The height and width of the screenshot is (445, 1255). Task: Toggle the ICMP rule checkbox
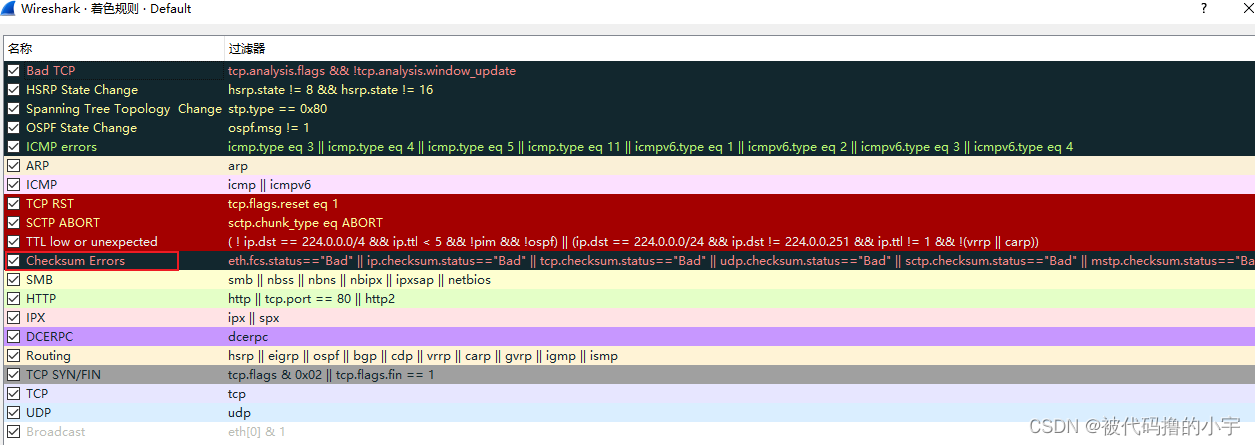coord(13,185)
